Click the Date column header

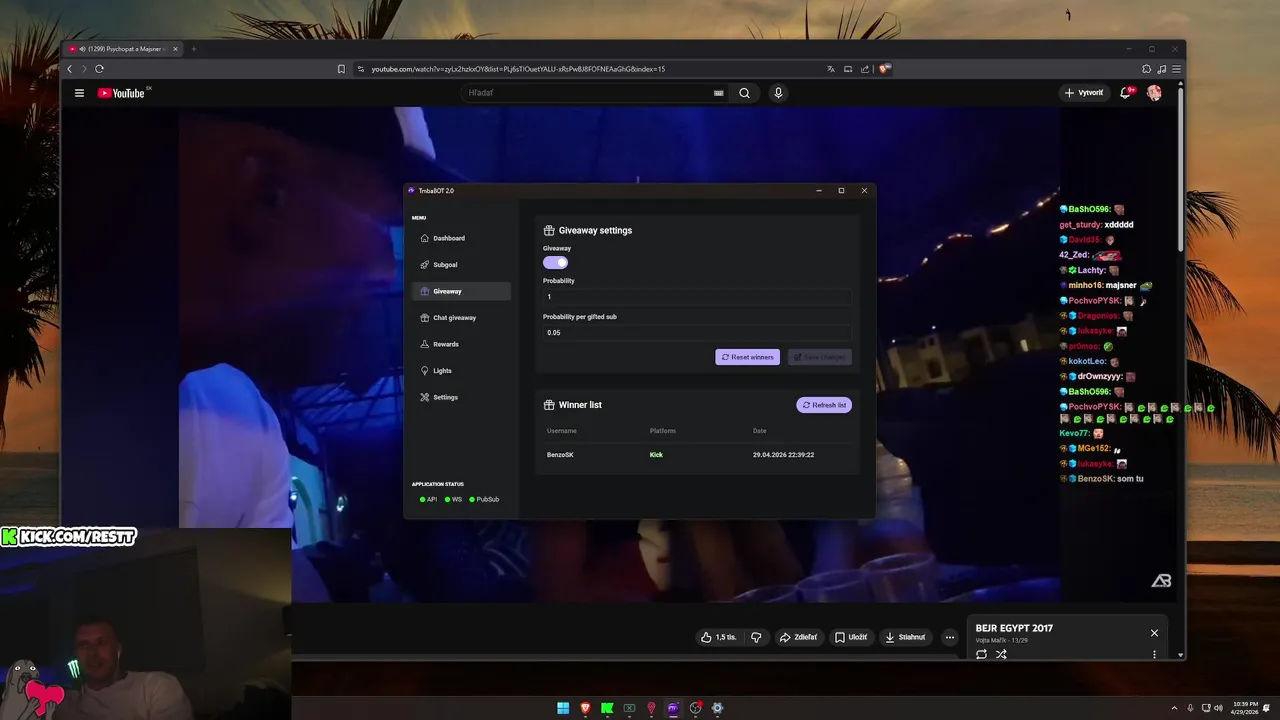tap(760, 431)
